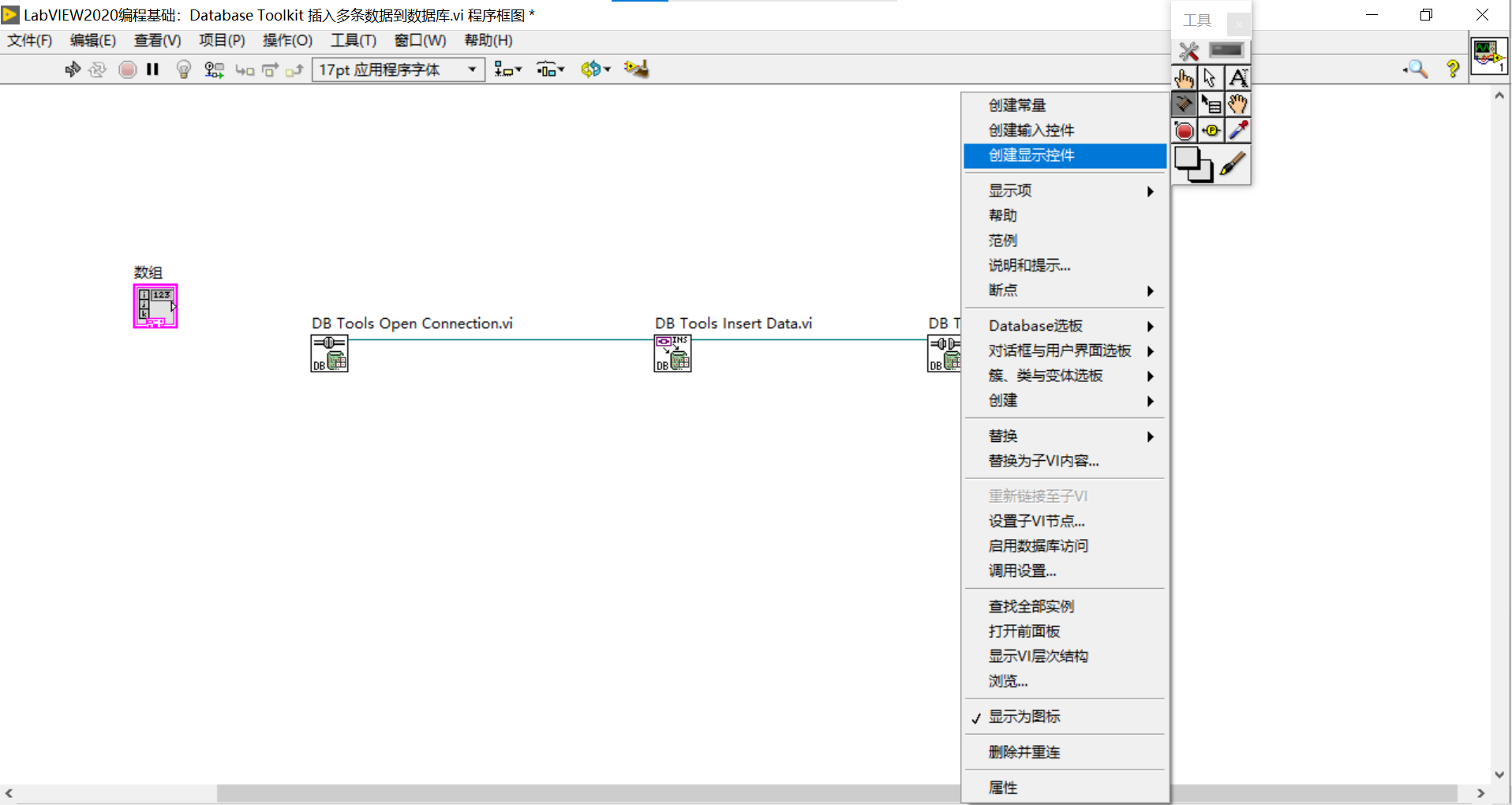Pick the Probe tool in the tools palette
The width and height of the screenshot is (1512, 805).
point(1211,130)
